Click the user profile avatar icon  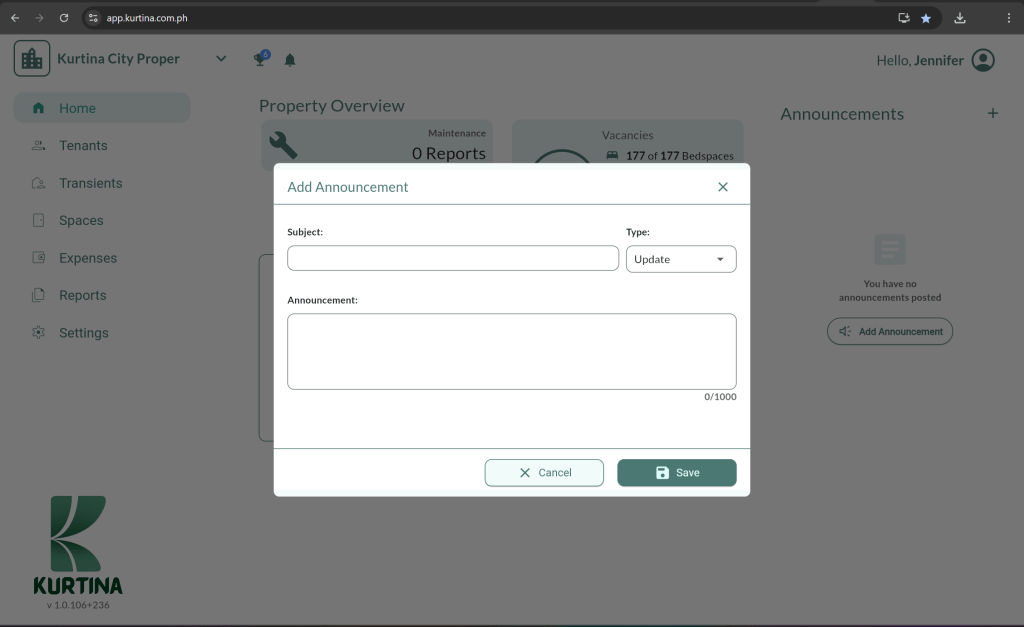(983, 60)
